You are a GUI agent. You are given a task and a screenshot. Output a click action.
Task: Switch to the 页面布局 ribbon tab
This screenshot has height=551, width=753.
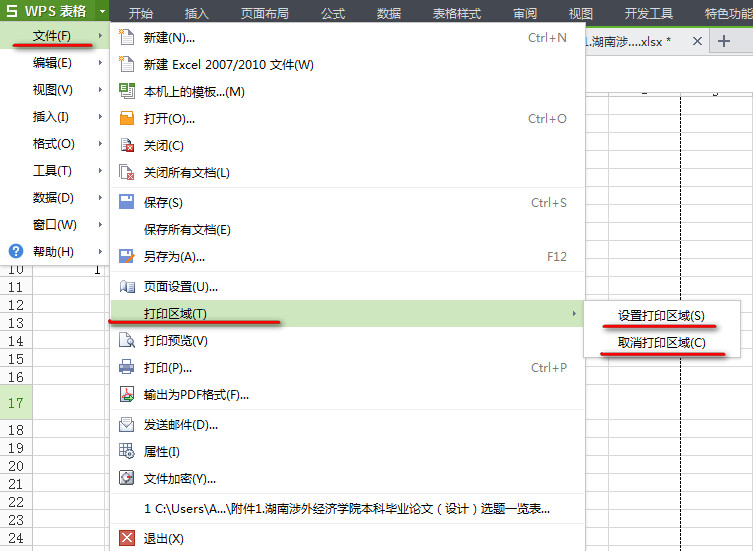(265, 13)
